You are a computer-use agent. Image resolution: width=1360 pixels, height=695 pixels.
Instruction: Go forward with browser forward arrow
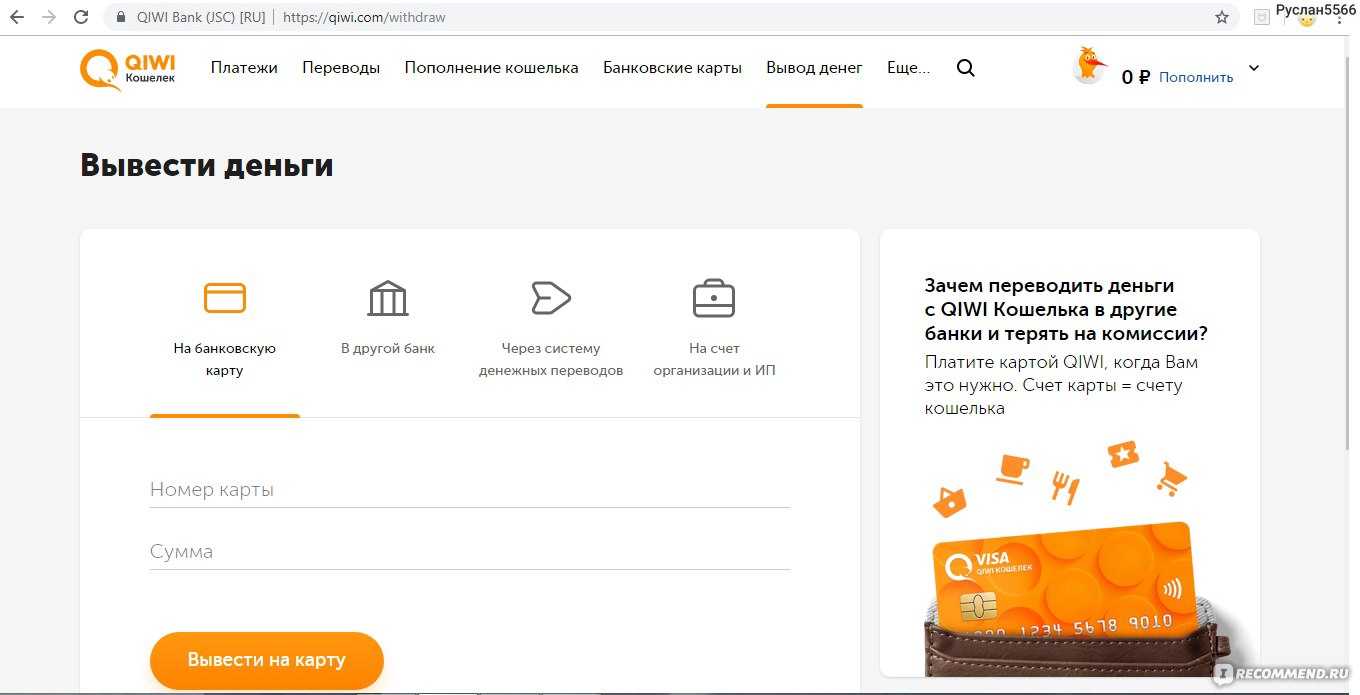pos(49,17)
